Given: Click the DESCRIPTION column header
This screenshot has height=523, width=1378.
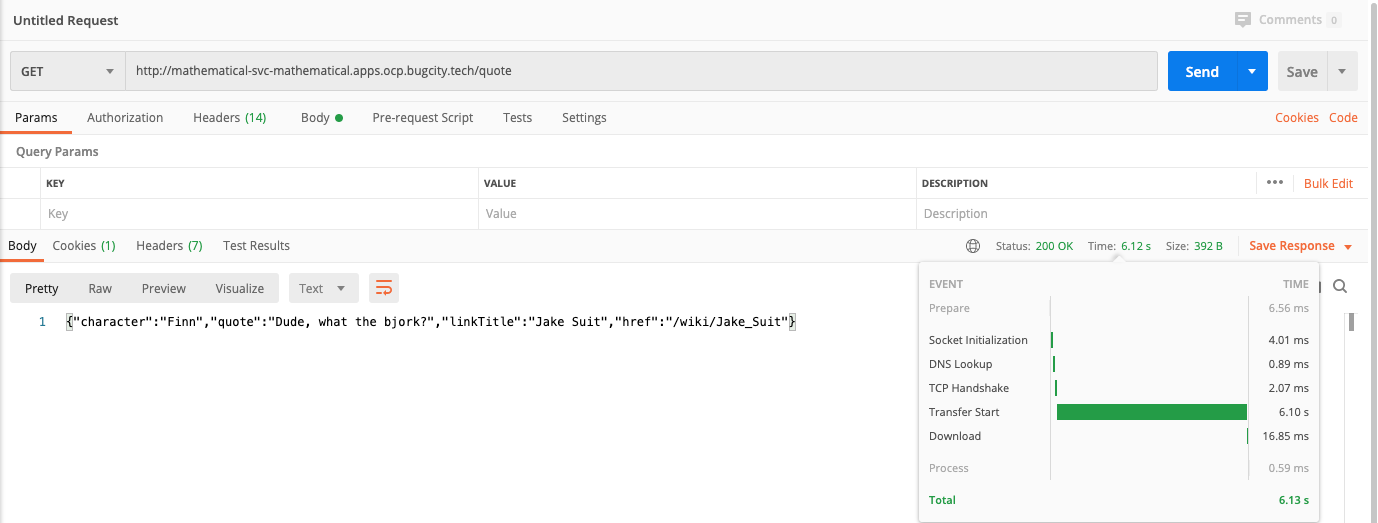Looking at the screenshot, I should coord(955,184).
